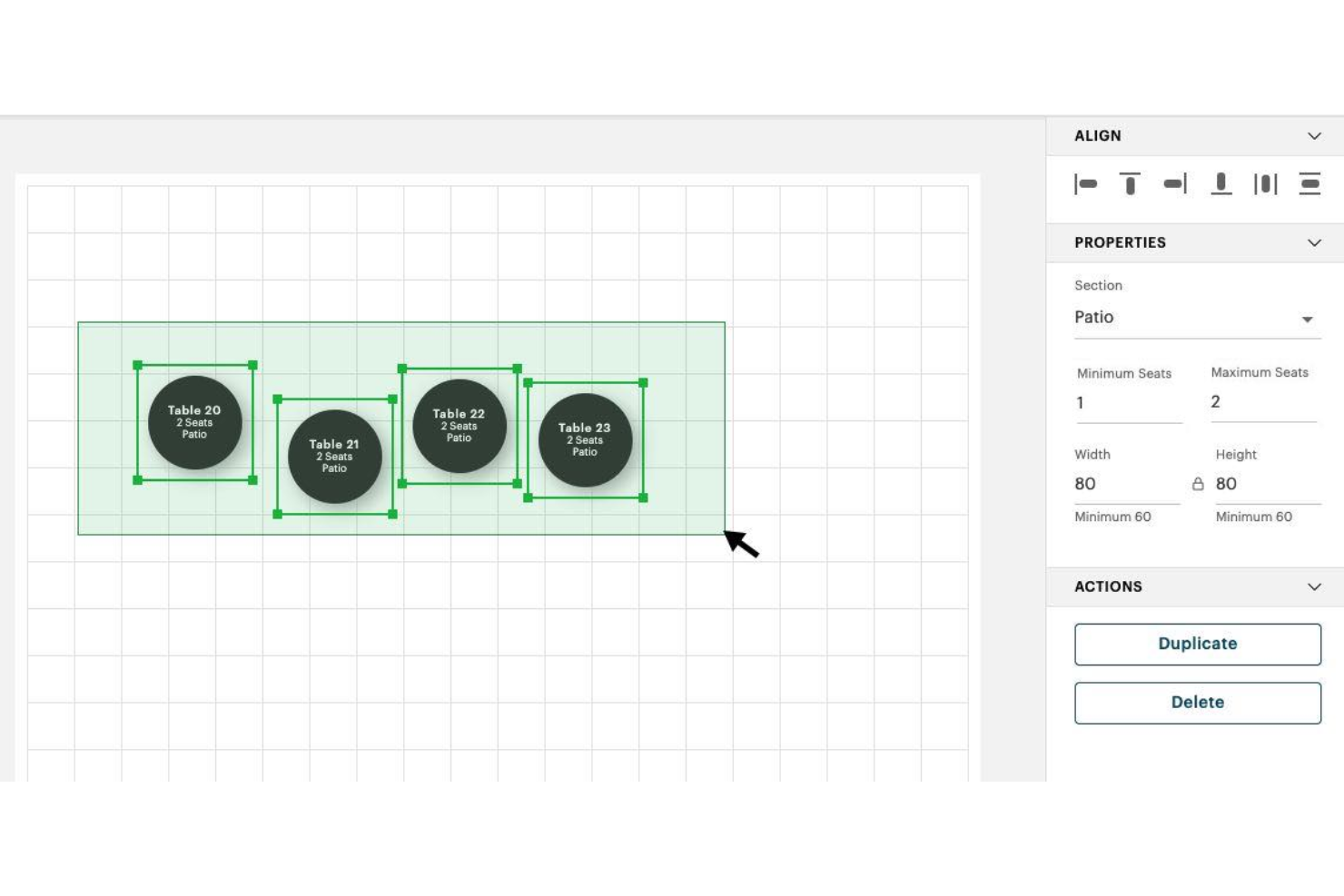Viewport: 1344px width, 896px height.
Task: Toggle the width-height aspect ratio lock
Action: [x=1198, y=484]
